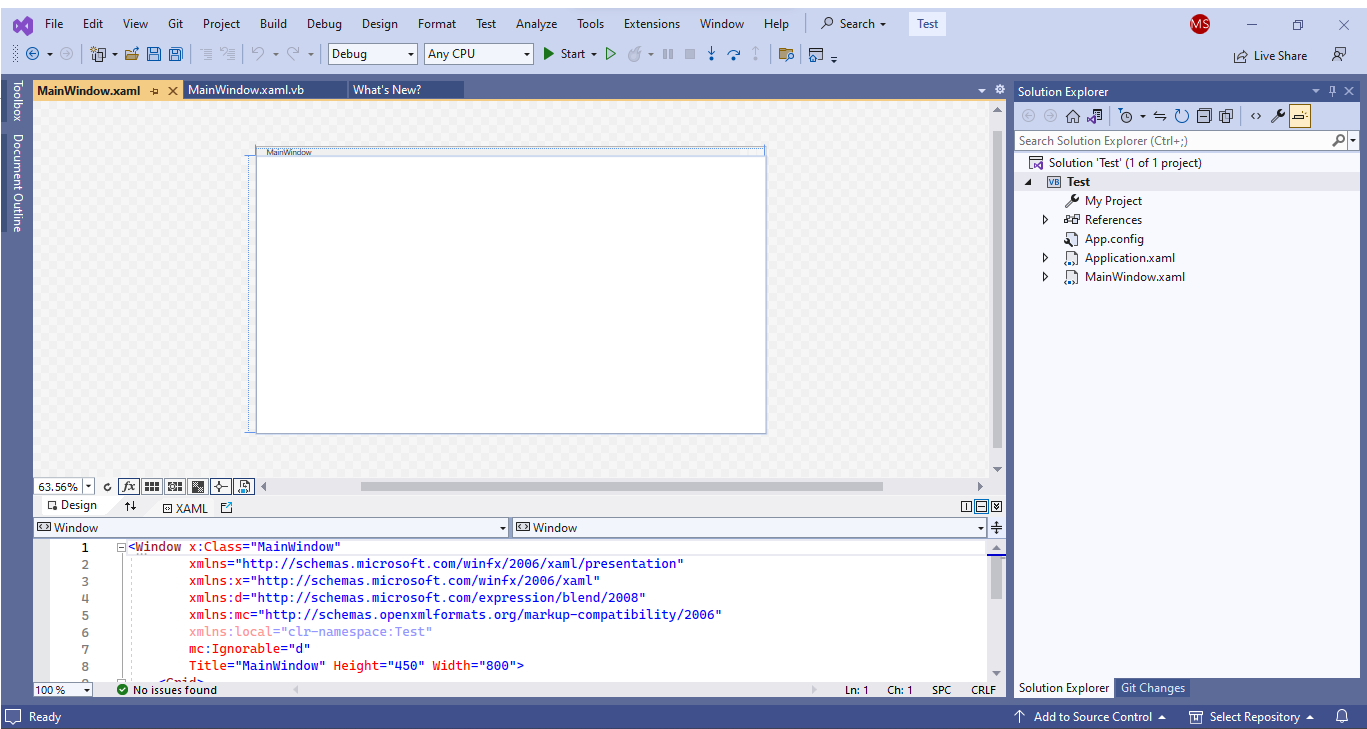
Task: Click the Navigate Backward arrow in toolbar
Action: click(32, 54)
